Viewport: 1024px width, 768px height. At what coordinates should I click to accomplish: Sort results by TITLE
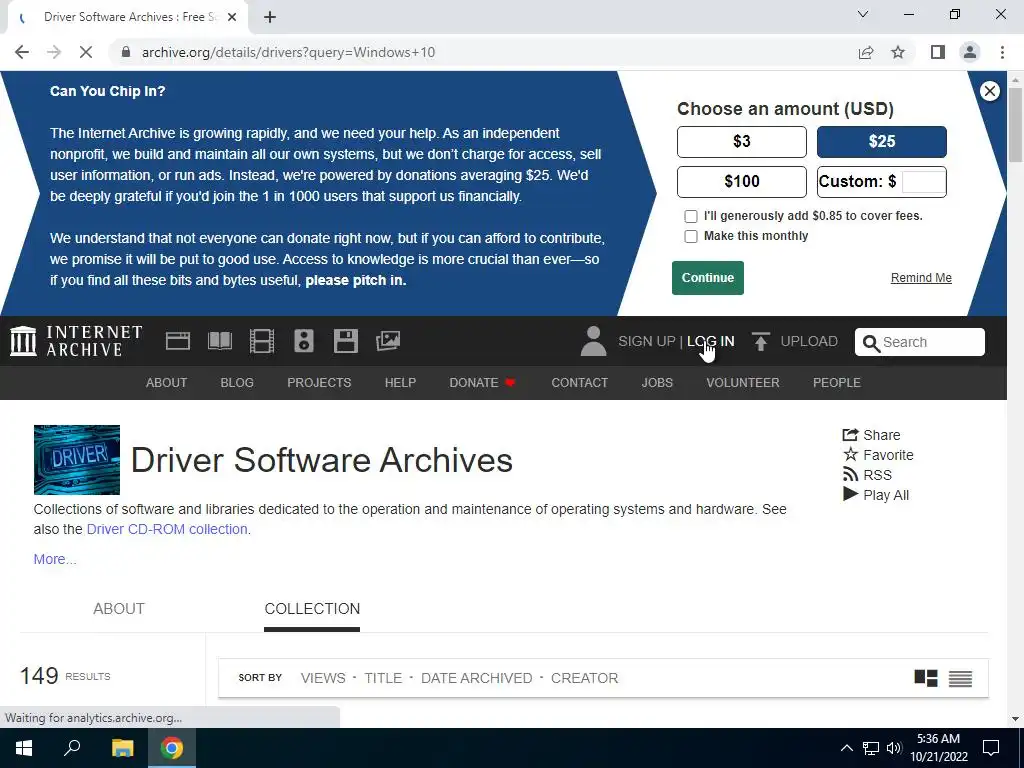(x=383, y=679)
